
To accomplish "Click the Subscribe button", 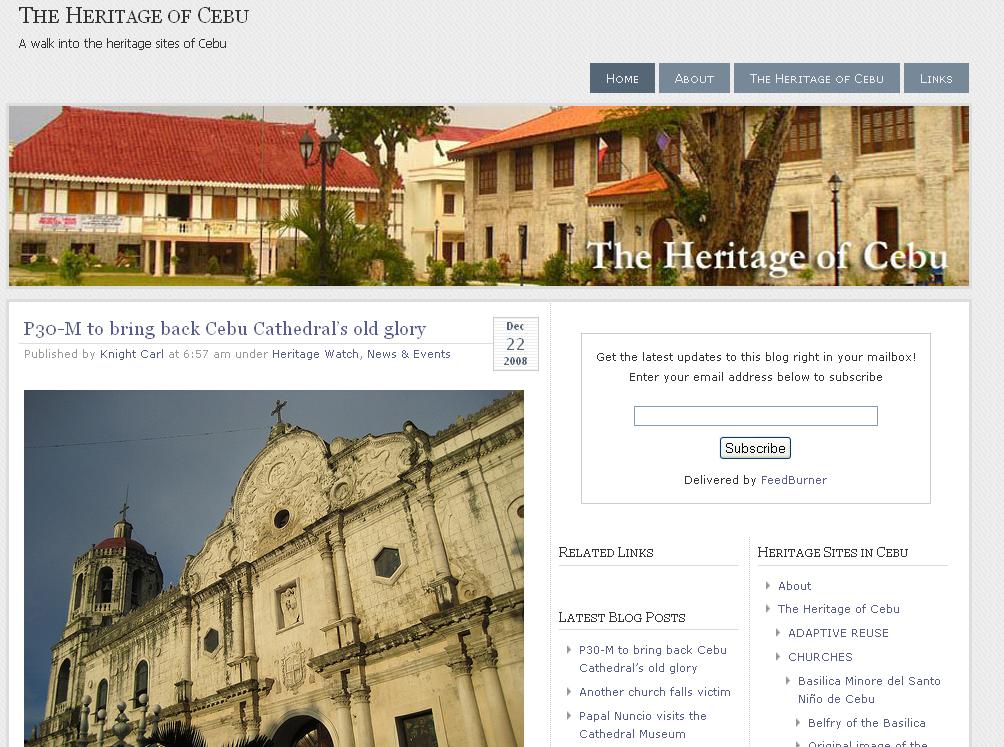I will 755,447.
